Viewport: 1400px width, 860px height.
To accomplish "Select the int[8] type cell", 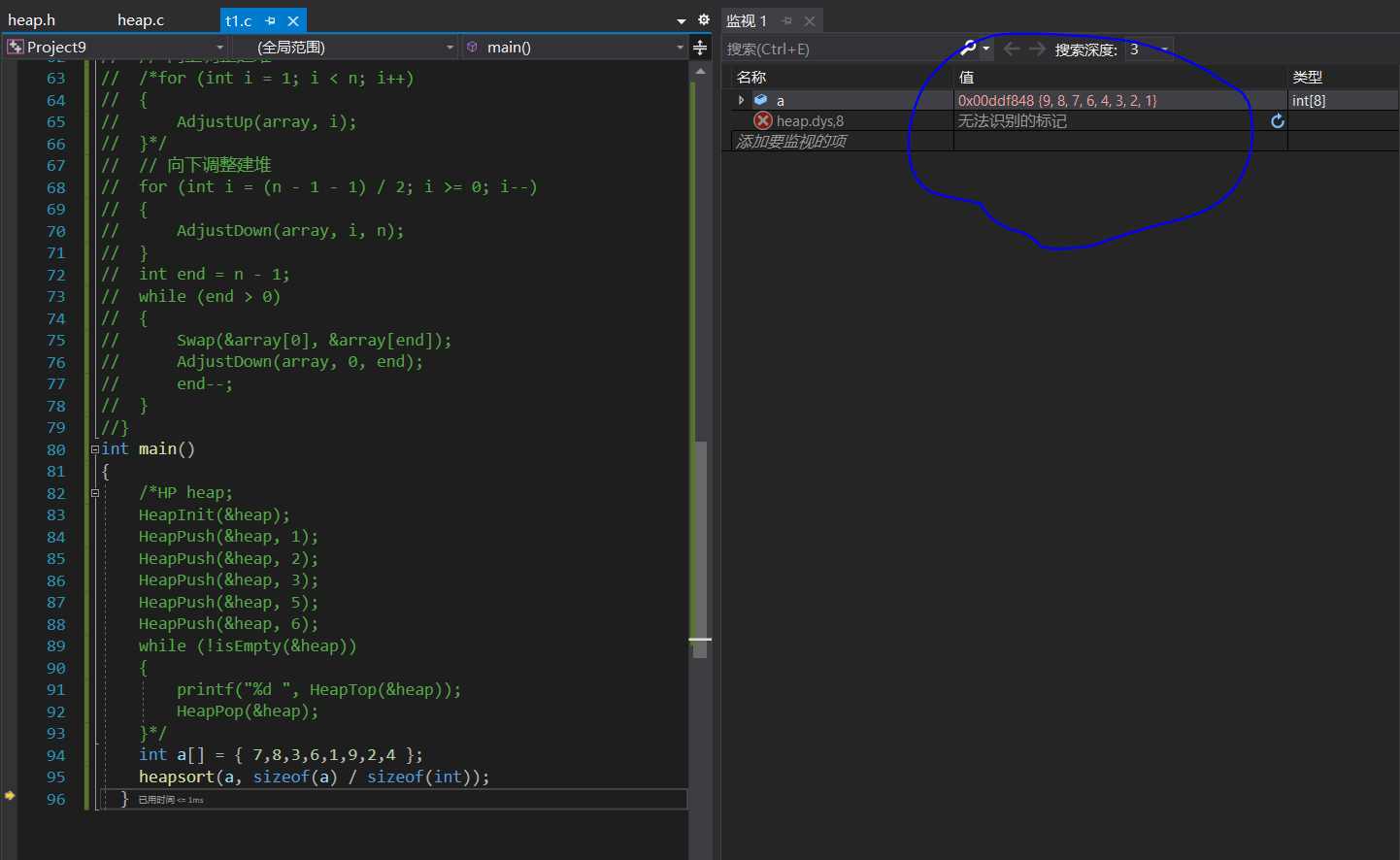I will (1309, 100).
